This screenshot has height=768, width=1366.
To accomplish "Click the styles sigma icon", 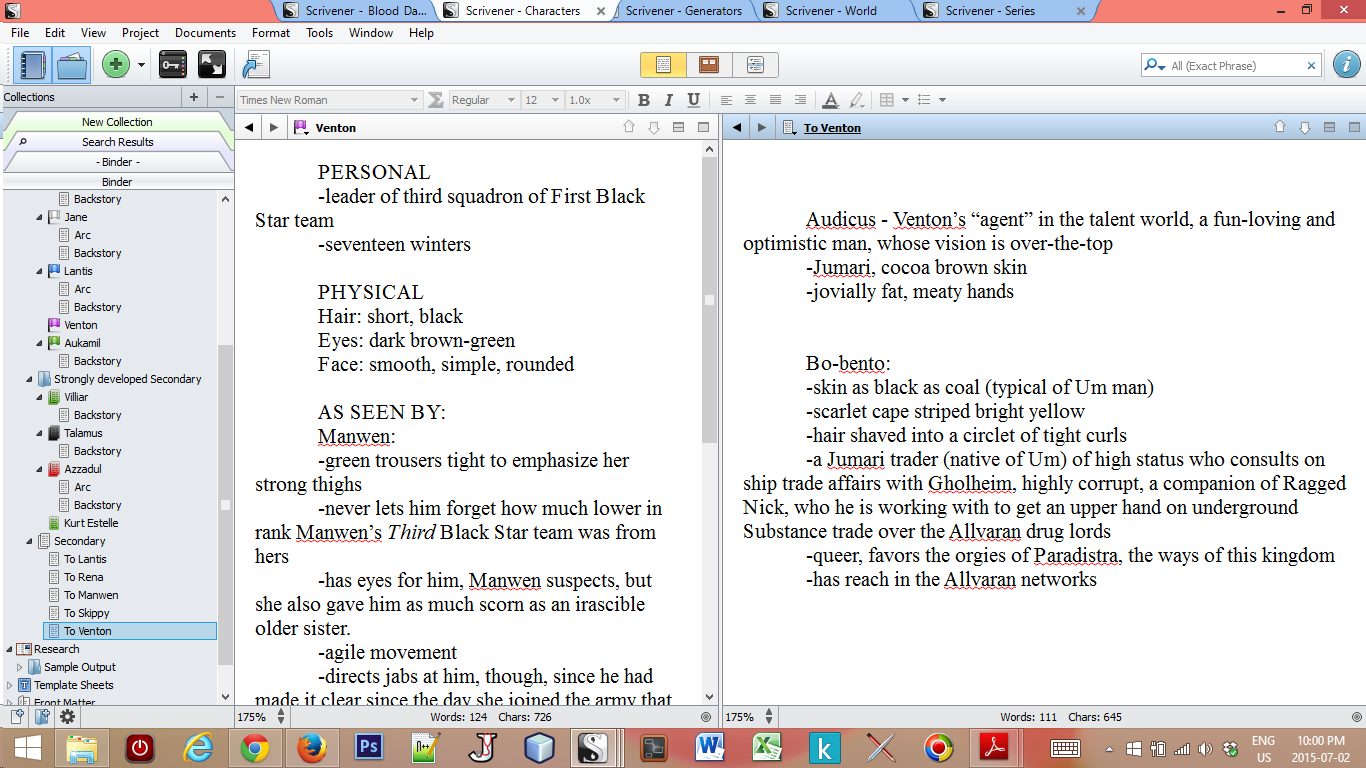I will 435,100.
